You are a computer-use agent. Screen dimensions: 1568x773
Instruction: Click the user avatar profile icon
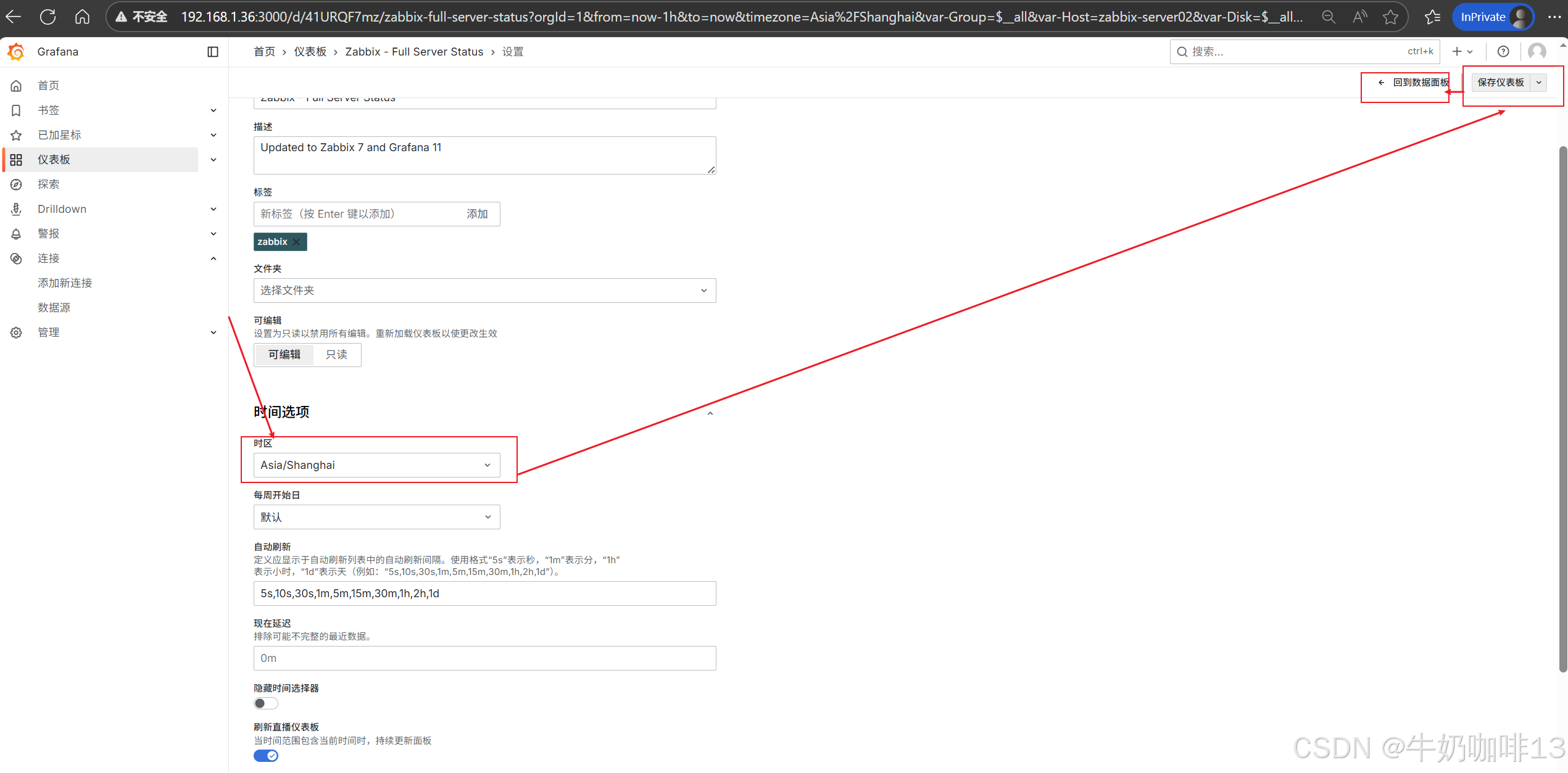[x=1537, y=52]
